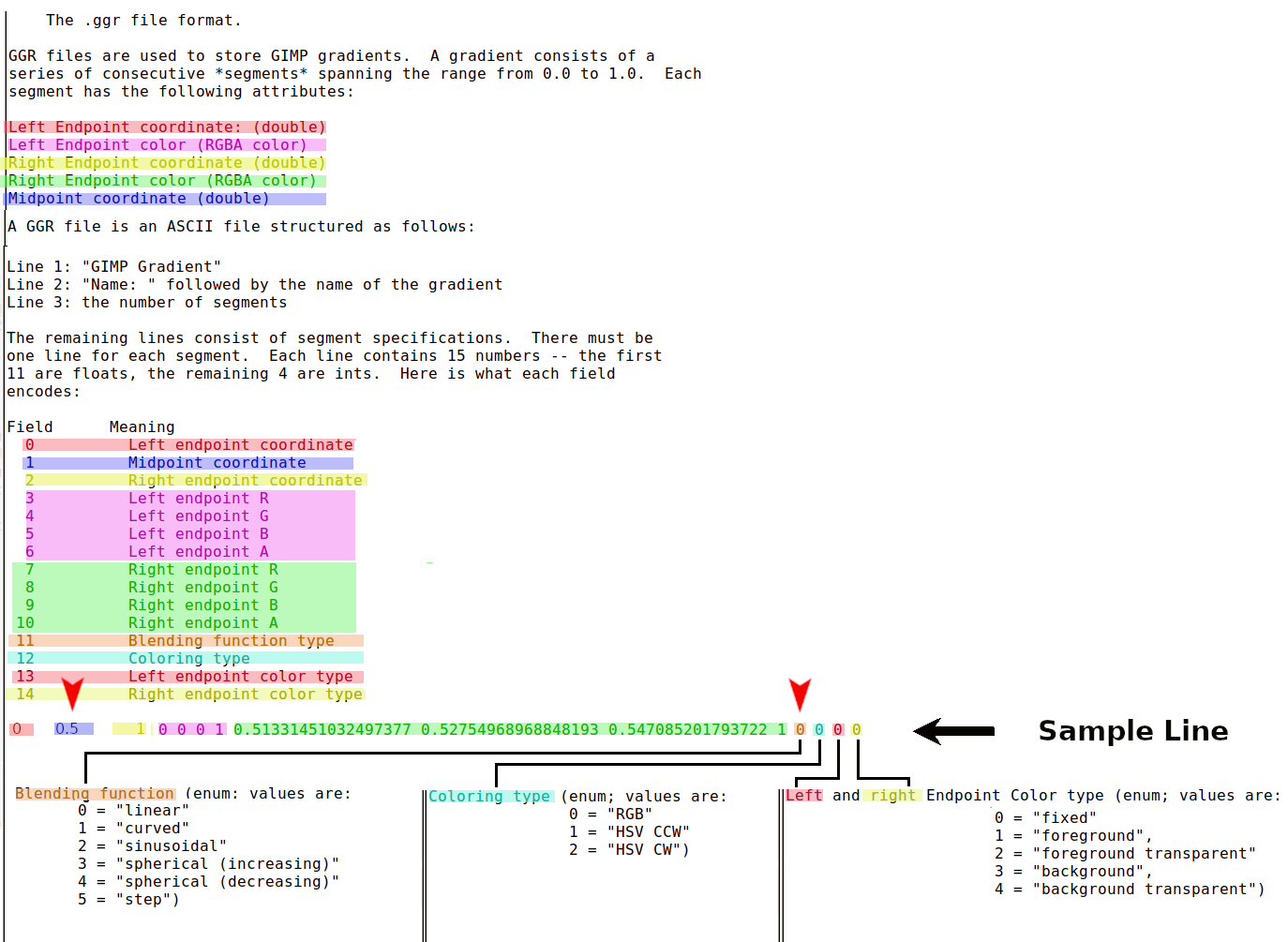Image resolution: width=1288 pixels, height=942 pixels.
Task: Click the red arrow above blending digit
Action: [800, 695]
